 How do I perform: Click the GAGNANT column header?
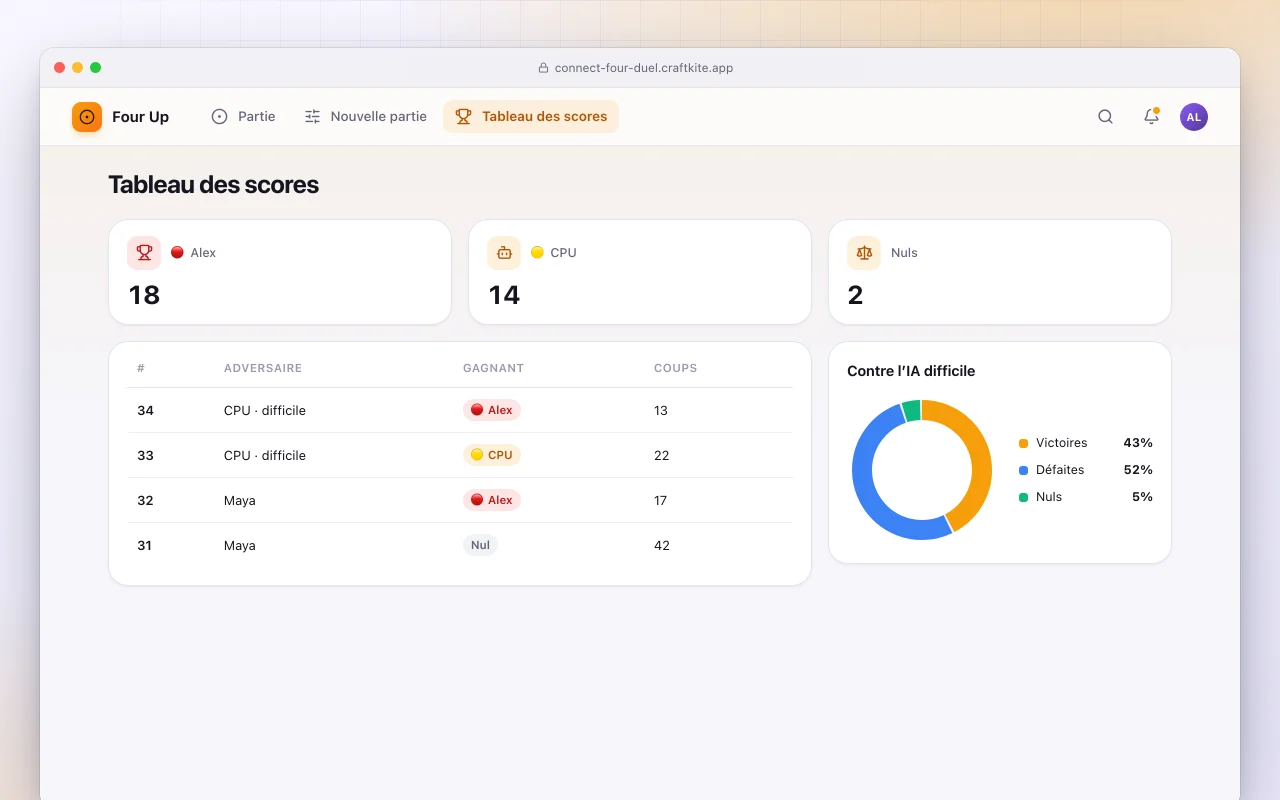tap(493, 368)
